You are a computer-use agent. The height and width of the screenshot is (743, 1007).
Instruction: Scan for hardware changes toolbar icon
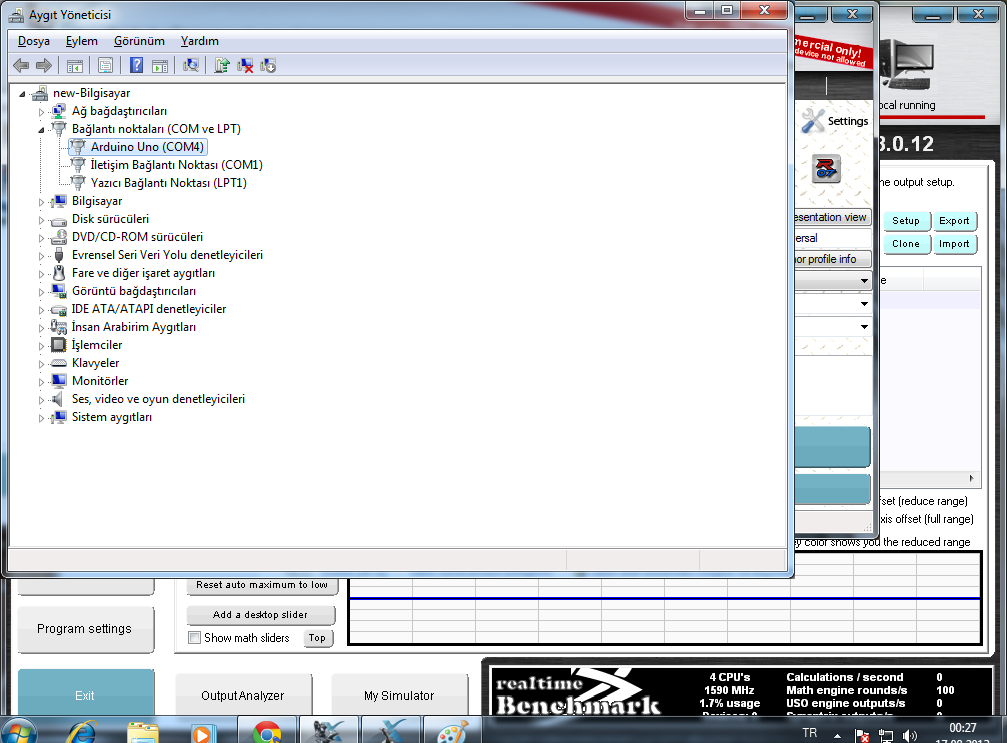(x=191, y=66)
